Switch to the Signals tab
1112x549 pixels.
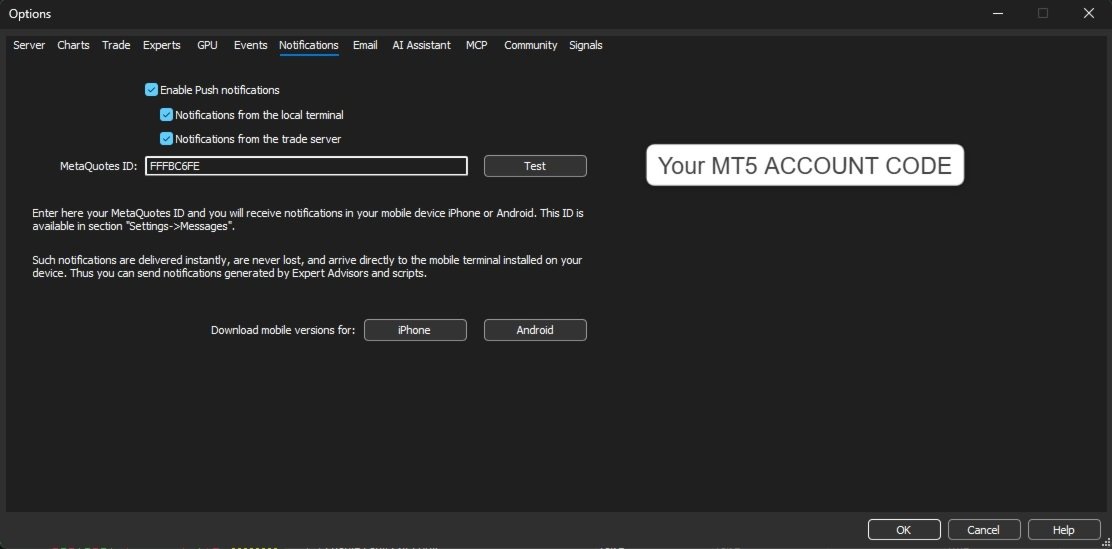pyautogui.click(x=586, y=45)
